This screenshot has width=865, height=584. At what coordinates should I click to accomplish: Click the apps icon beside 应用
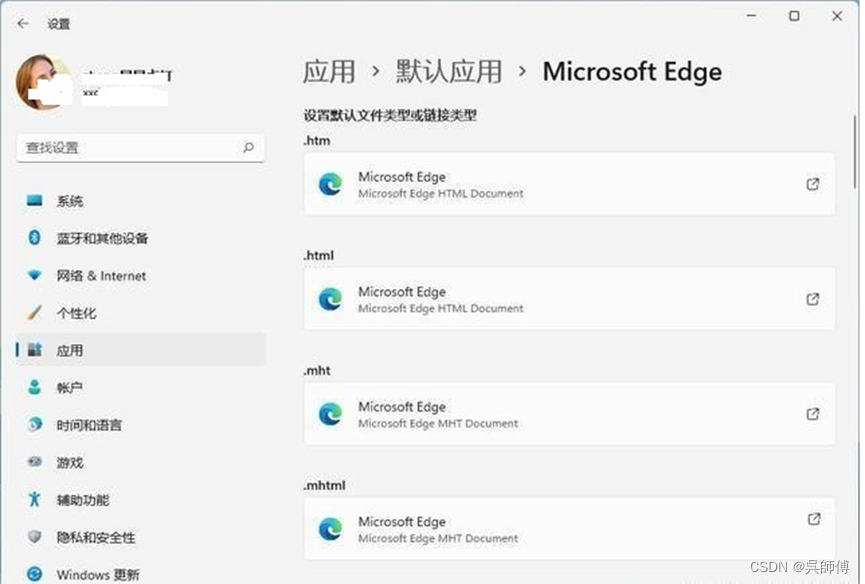pos(35,349)
